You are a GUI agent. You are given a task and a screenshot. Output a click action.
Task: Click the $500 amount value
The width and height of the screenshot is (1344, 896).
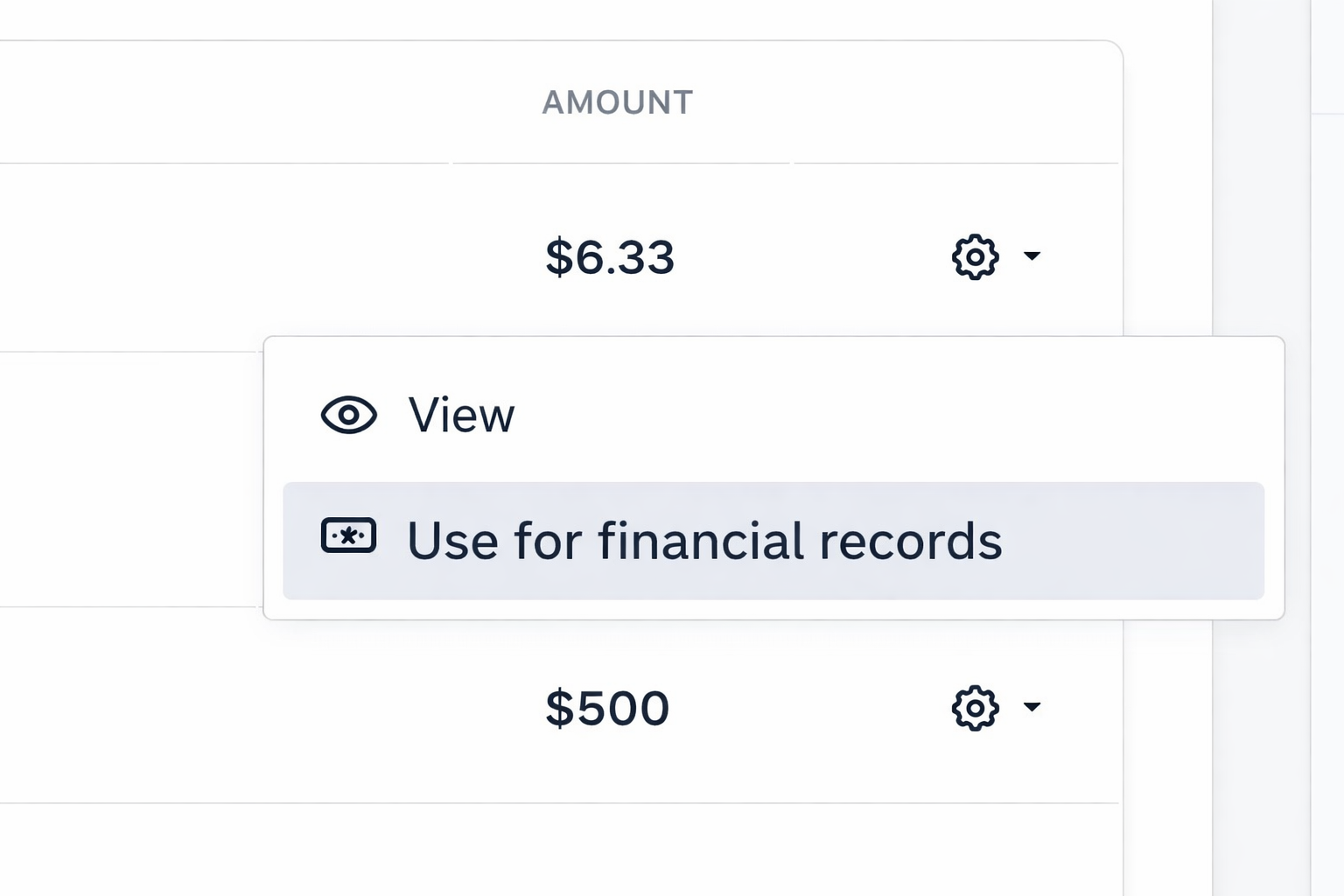click(x=607, y=708)
